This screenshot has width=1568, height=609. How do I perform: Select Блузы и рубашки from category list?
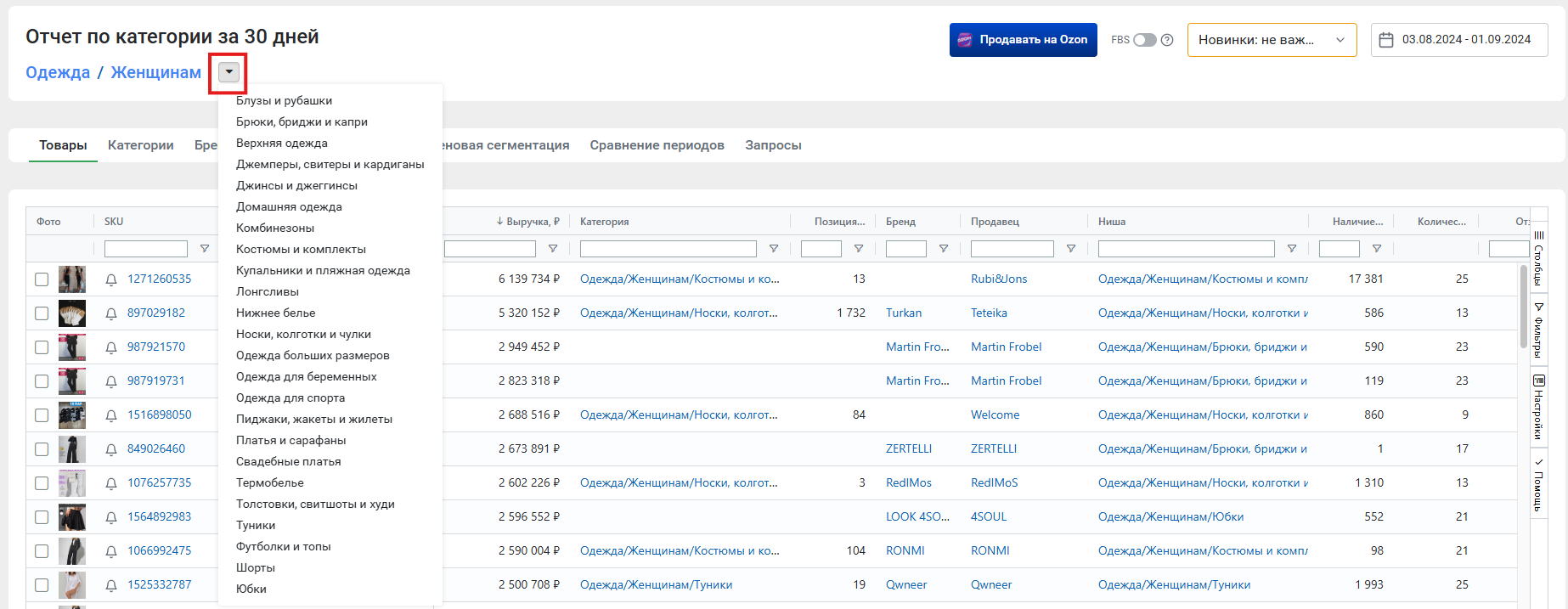point(284,101)
